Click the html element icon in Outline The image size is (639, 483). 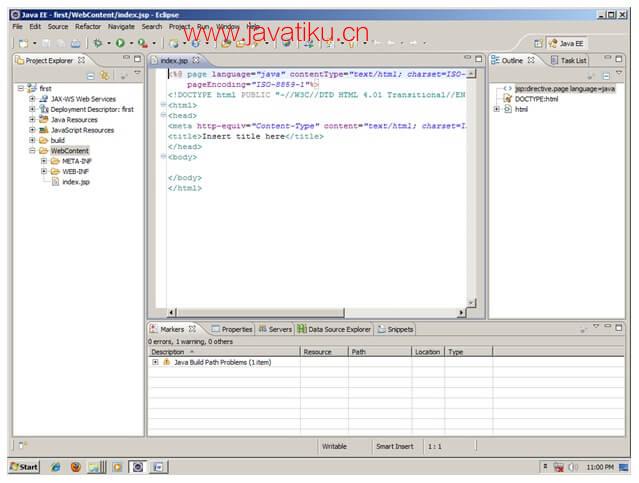click(x=508, y=109)
